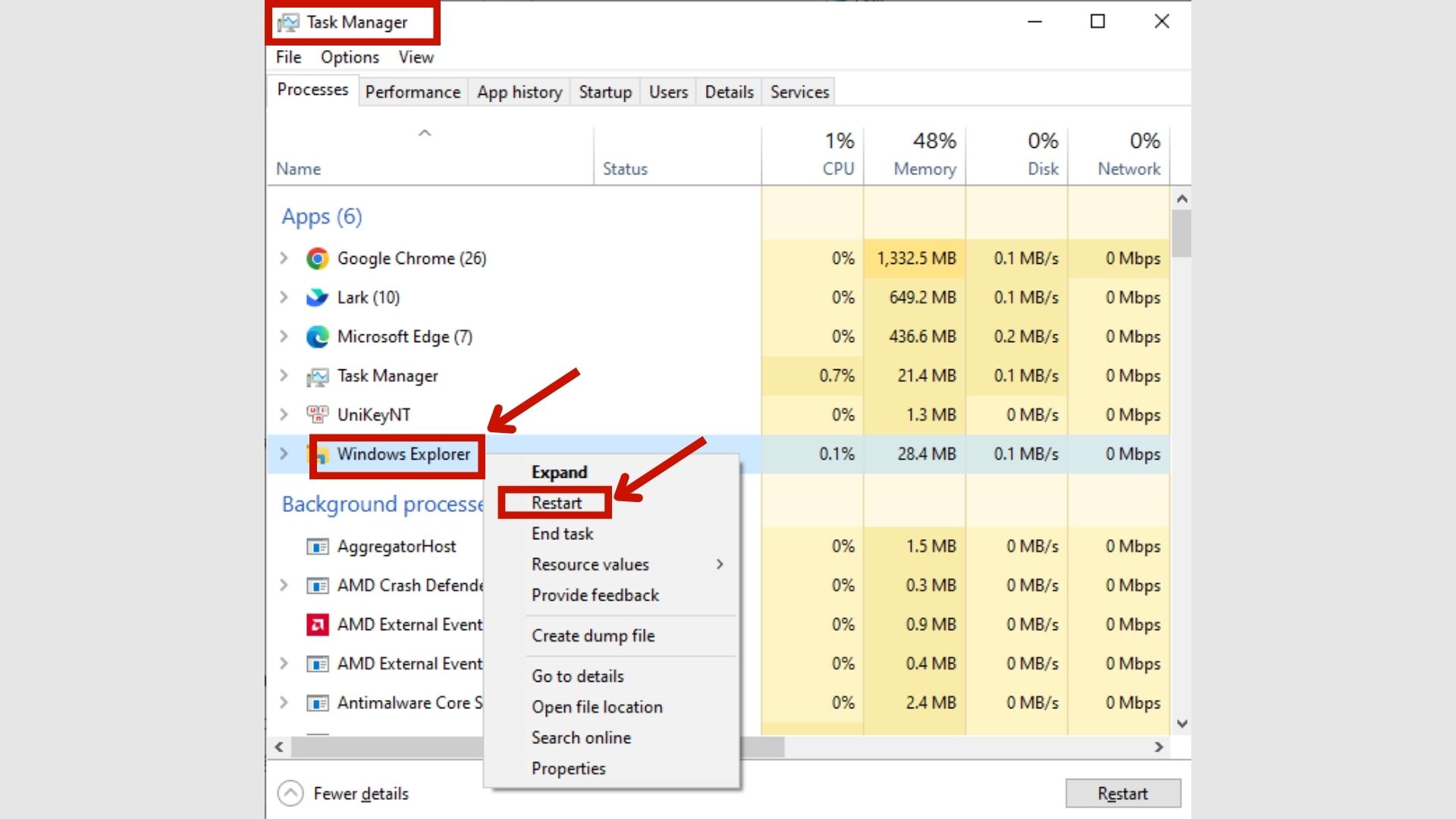Click the Task Manager icon in Apps list
Screen dimensions: 1456x819
click(317, 376)
